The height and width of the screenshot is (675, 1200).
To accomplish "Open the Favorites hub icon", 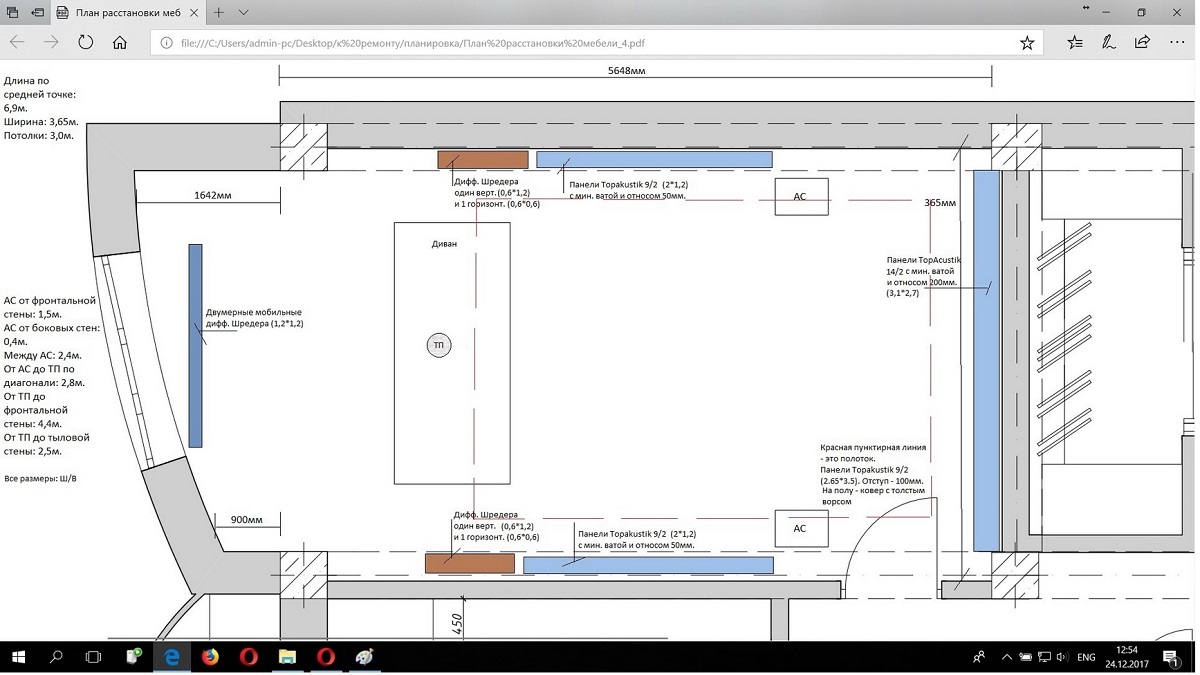I will [1075, 43].
